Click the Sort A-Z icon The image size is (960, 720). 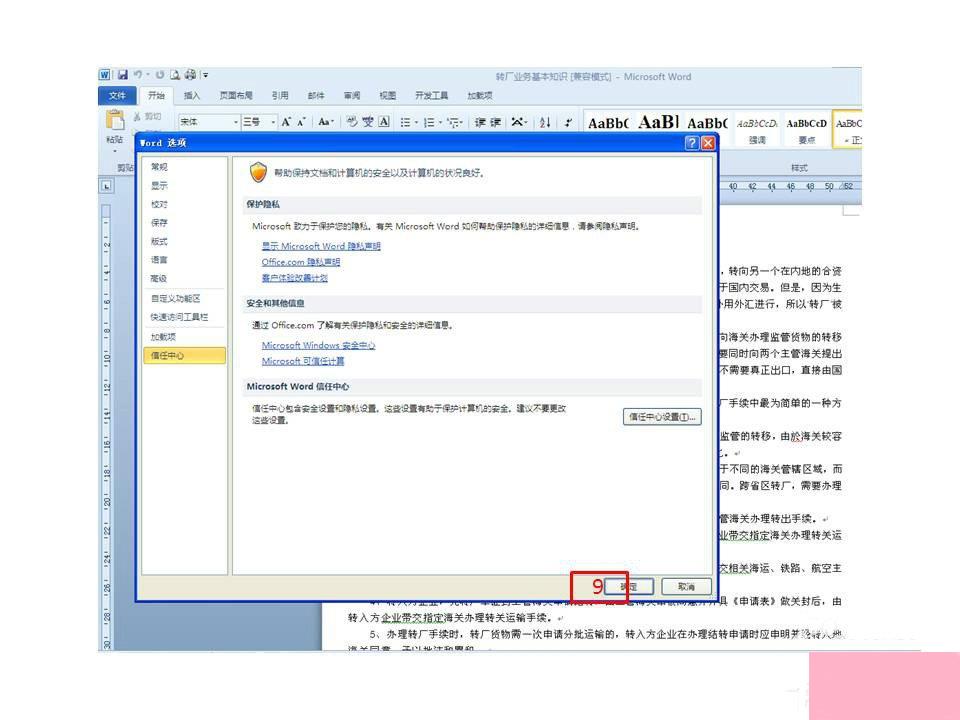[x=545, y=122]
